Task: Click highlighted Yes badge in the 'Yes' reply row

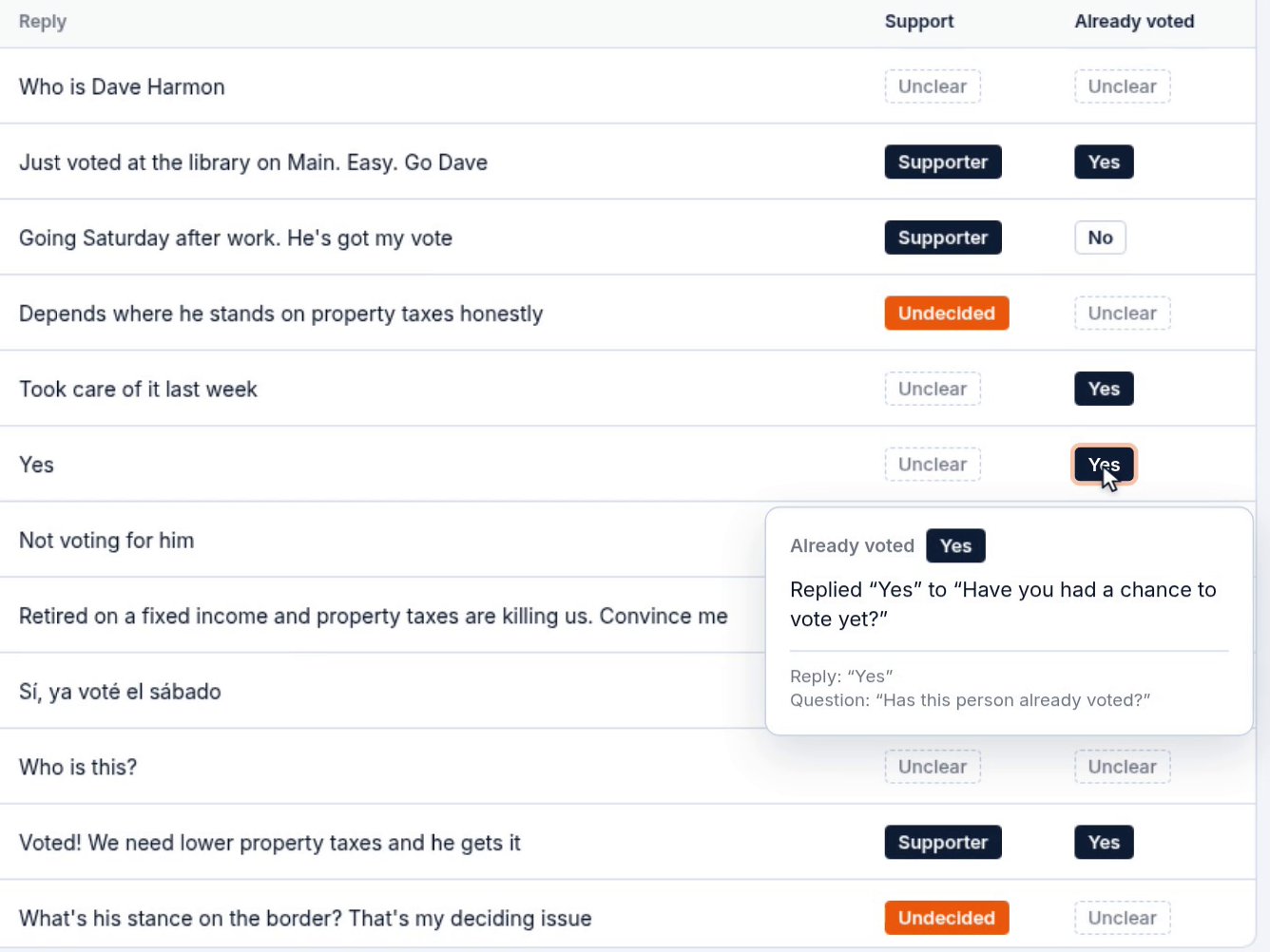Action: (x=1104, y=465)
